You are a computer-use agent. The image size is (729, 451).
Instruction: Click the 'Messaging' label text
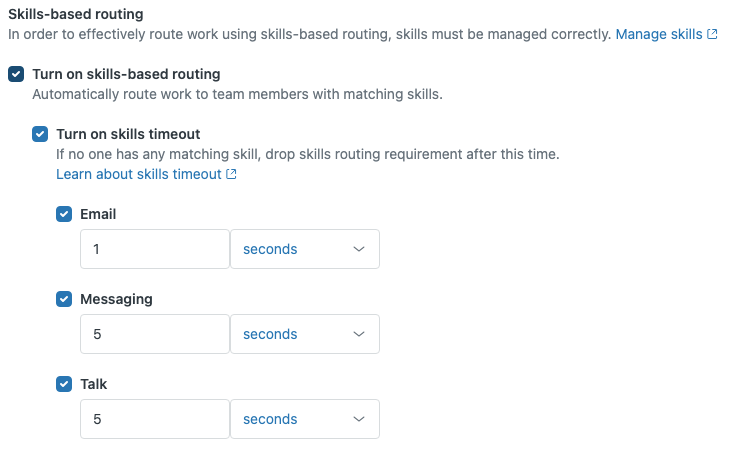[116, 299]
